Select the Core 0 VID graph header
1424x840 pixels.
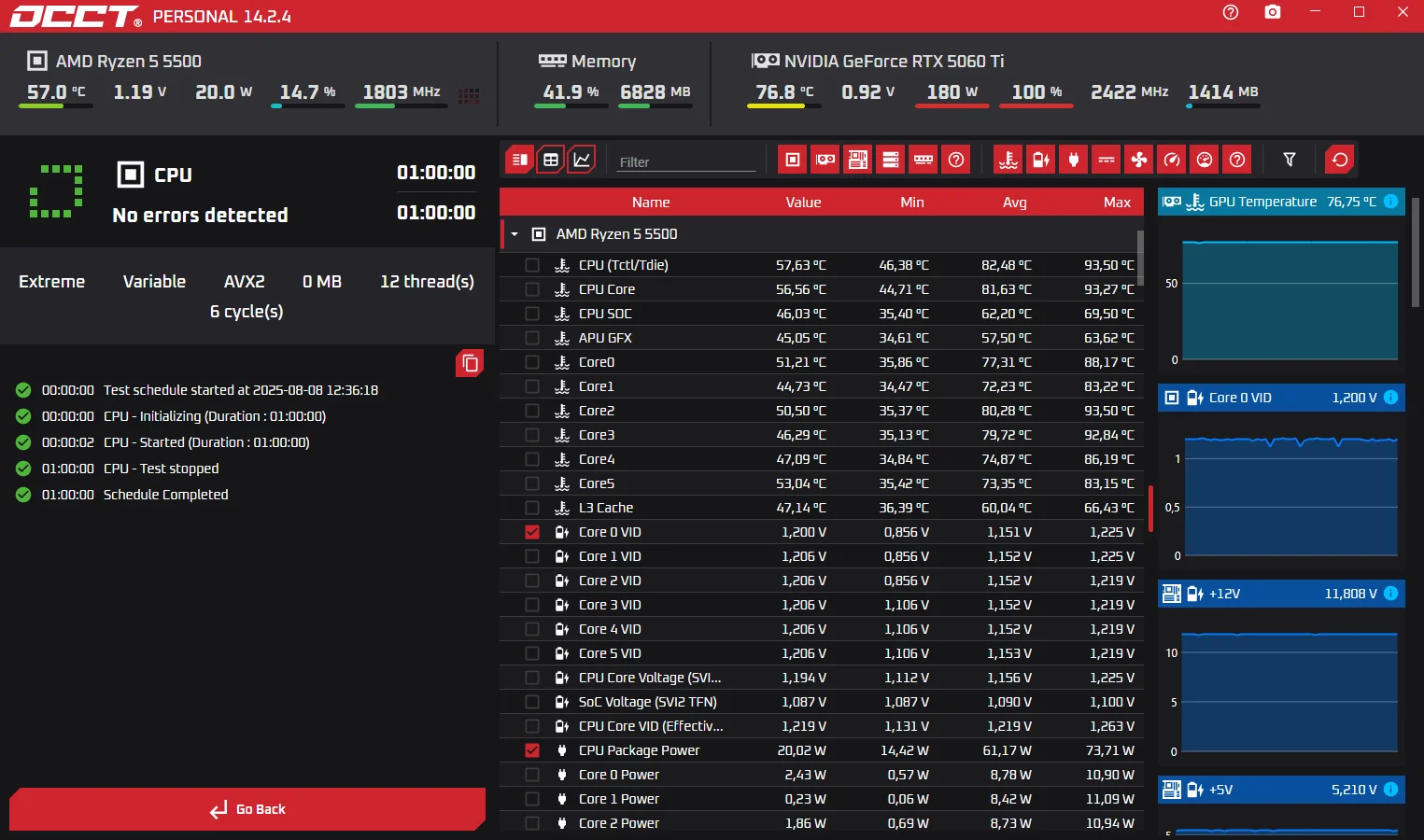[1281, 398]
